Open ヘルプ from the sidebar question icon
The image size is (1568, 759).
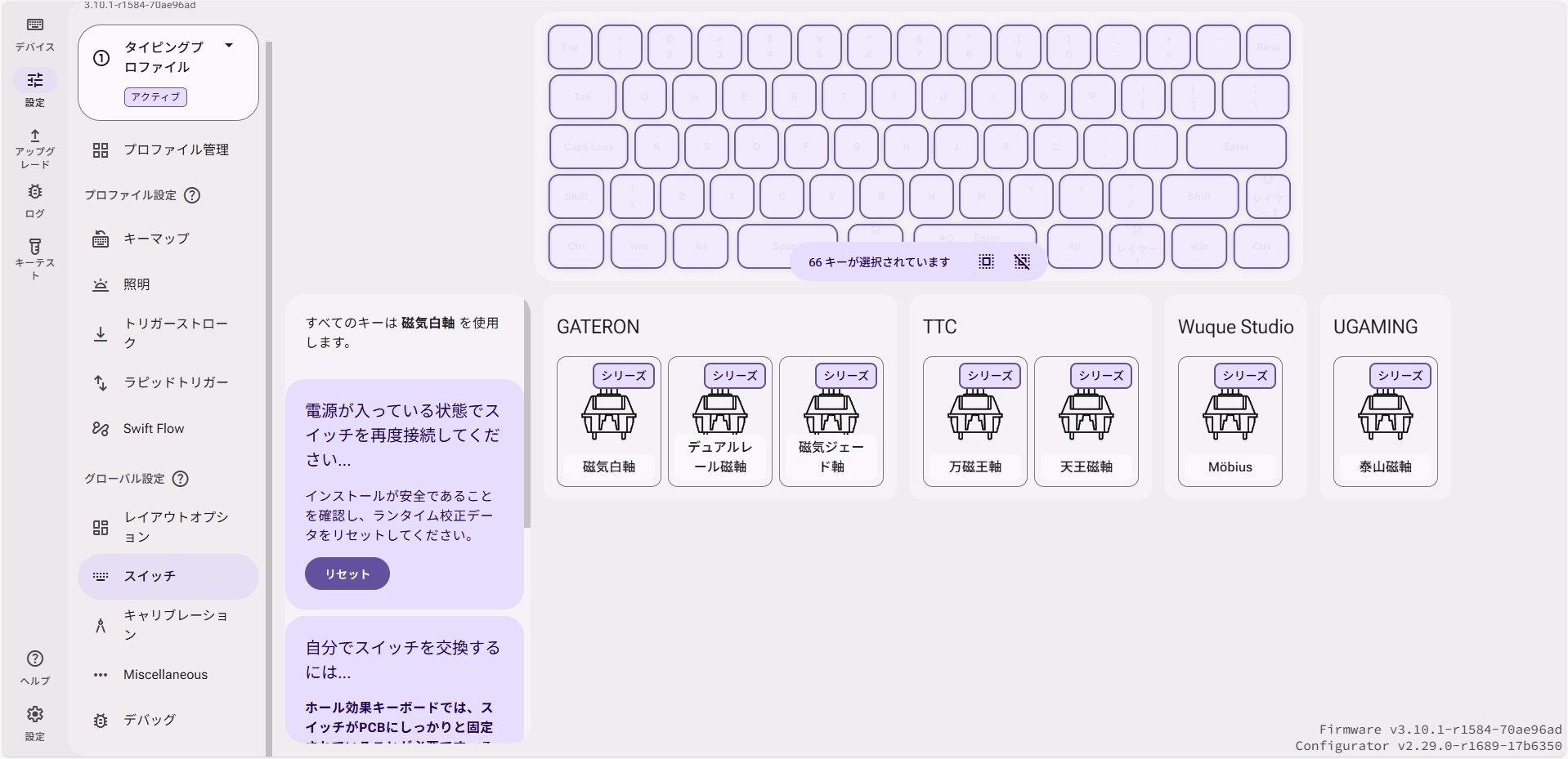click(34, 659)
